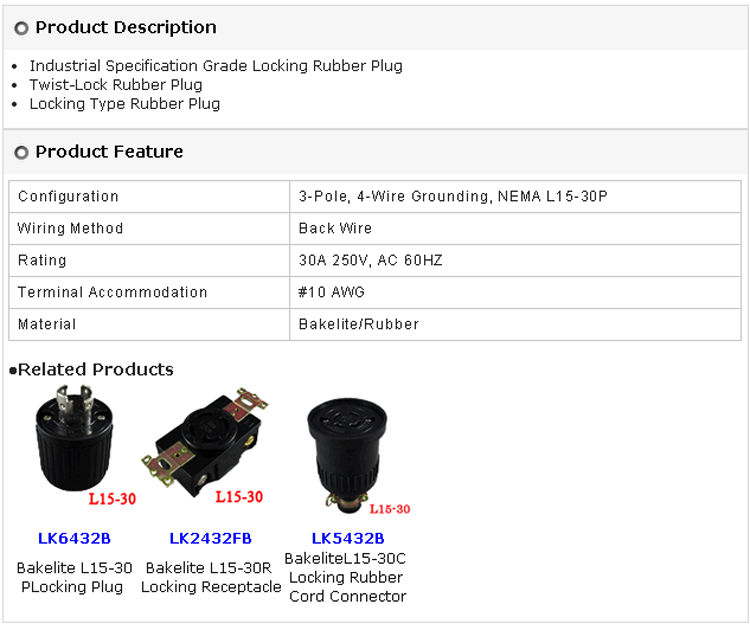The height and width of the screenshot is (630, 750).
Task: Click the Twist-Lock Rubber Plug bullet text
Action: point(115,85)
